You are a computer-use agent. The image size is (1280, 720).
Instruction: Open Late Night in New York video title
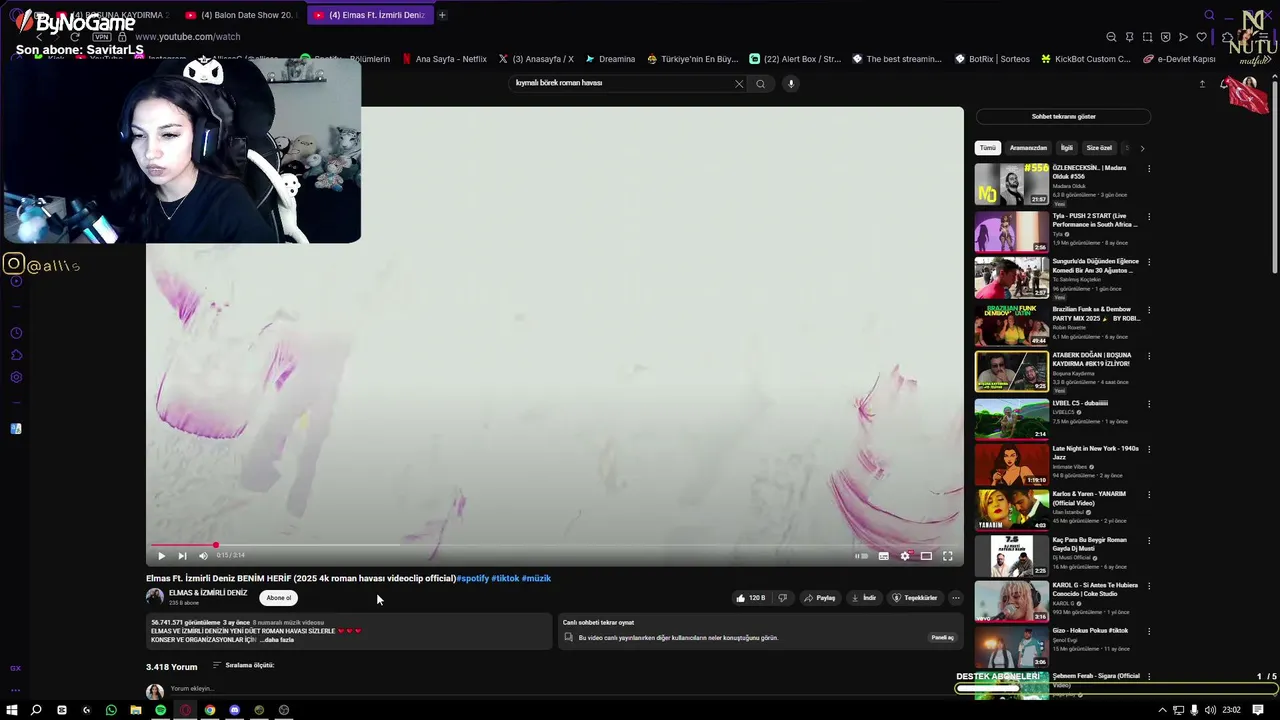click(1095, 452)
